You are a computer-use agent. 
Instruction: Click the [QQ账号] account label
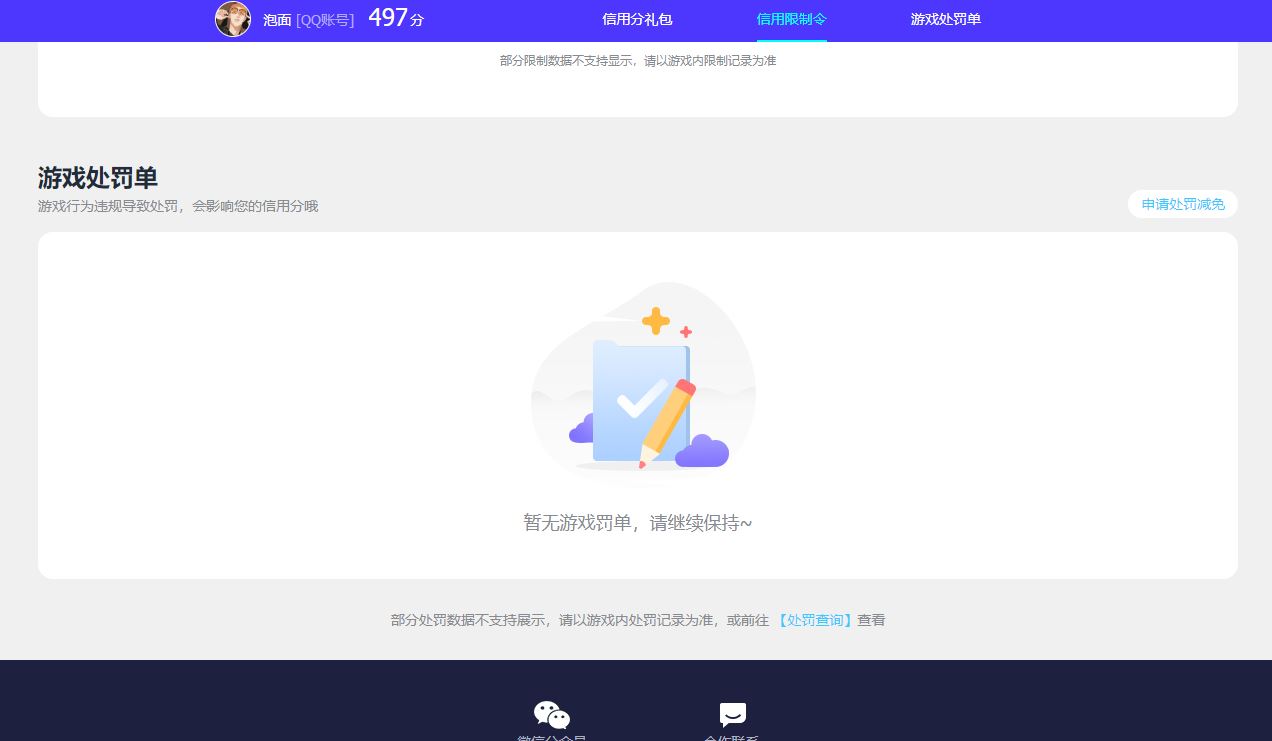point(325,20)
